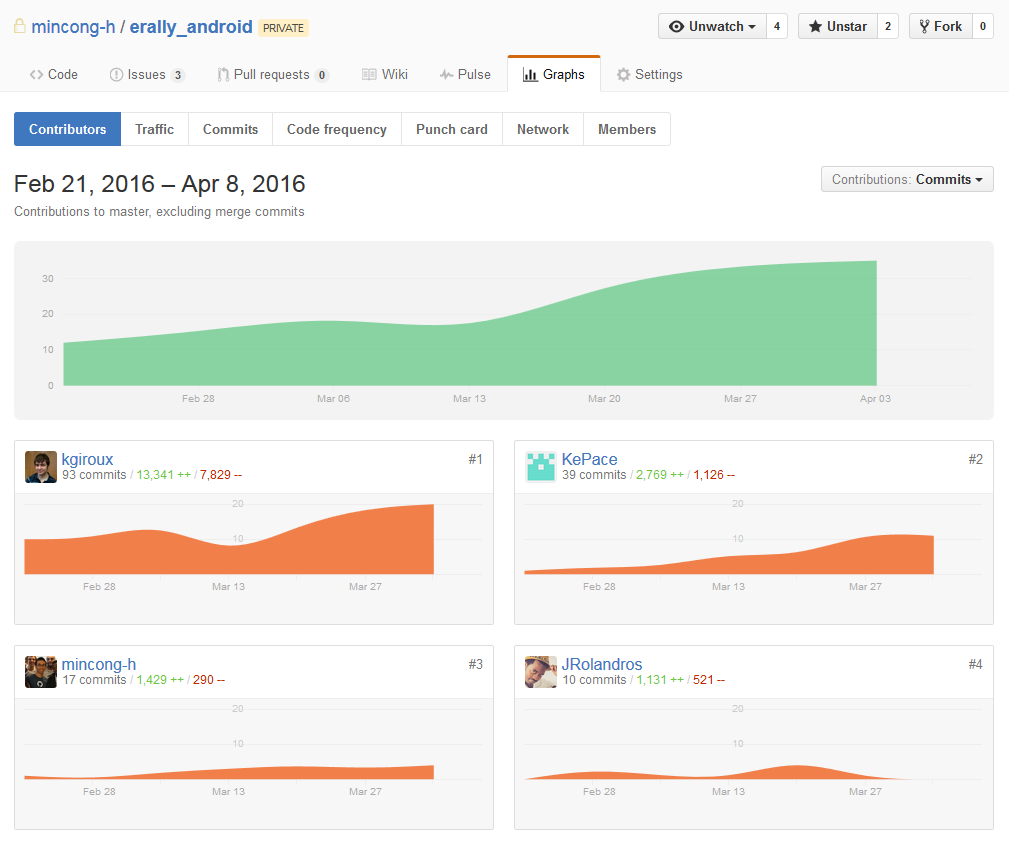This screenshot has width=1009, height=845.
Task: Click the Code tab brackets icon
Action: pyautogui.click(x=36, y=75)
